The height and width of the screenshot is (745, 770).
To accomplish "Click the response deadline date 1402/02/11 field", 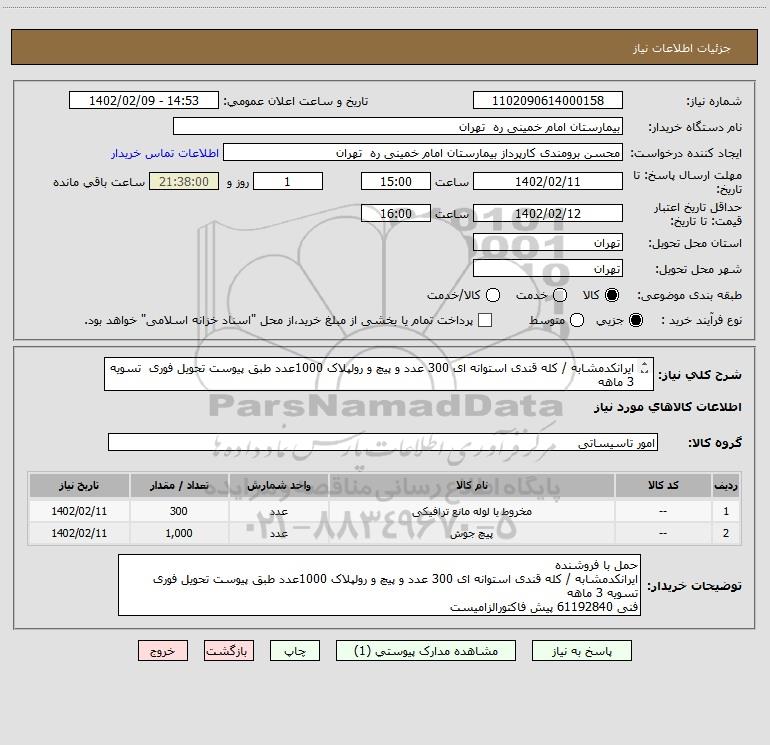I will (x=548, y=181).
